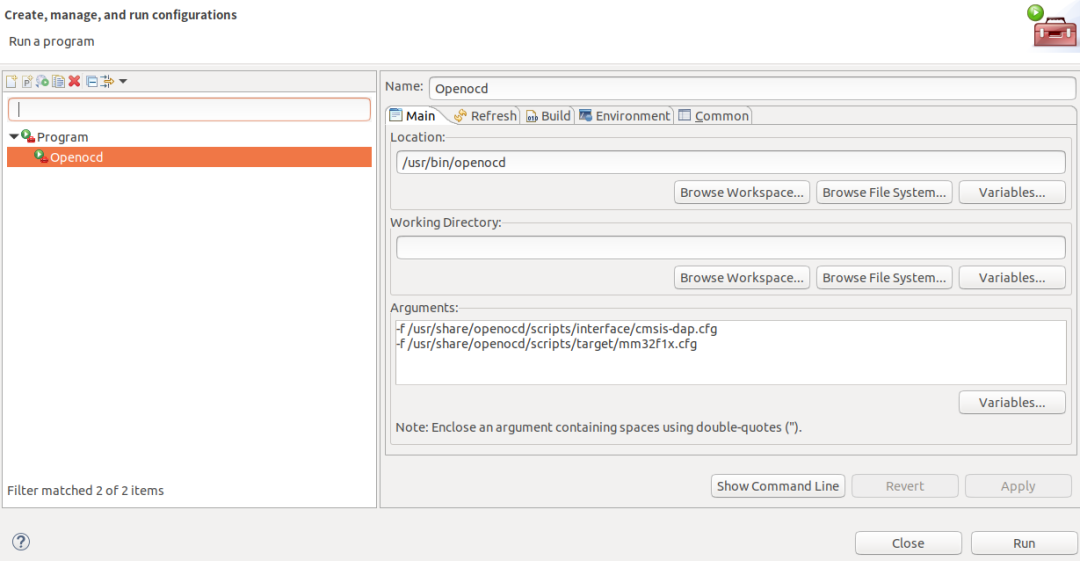Click the mm32f1x.cfg argument line
This screenshot has height=561, width=1080.
546,343
